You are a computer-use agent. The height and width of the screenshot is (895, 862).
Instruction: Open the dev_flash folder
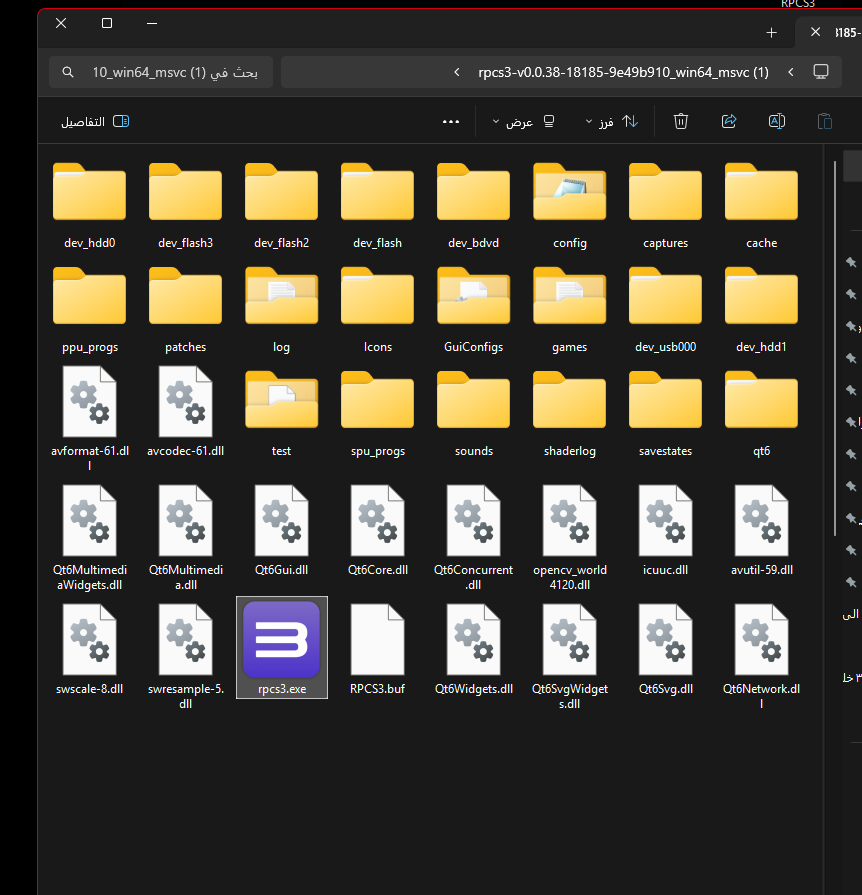coord(377,205)
